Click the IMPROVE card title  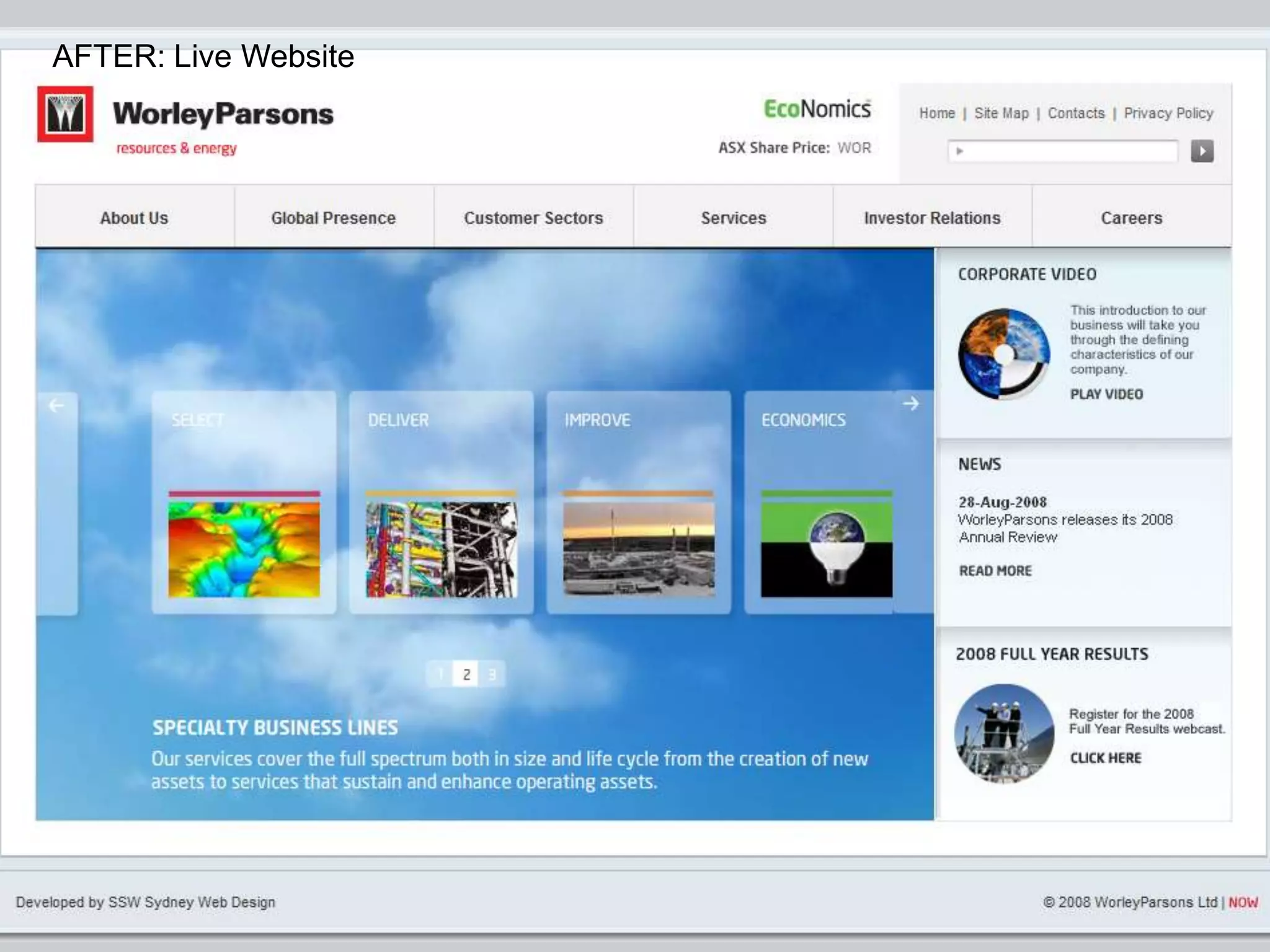[x=597, y=420]
